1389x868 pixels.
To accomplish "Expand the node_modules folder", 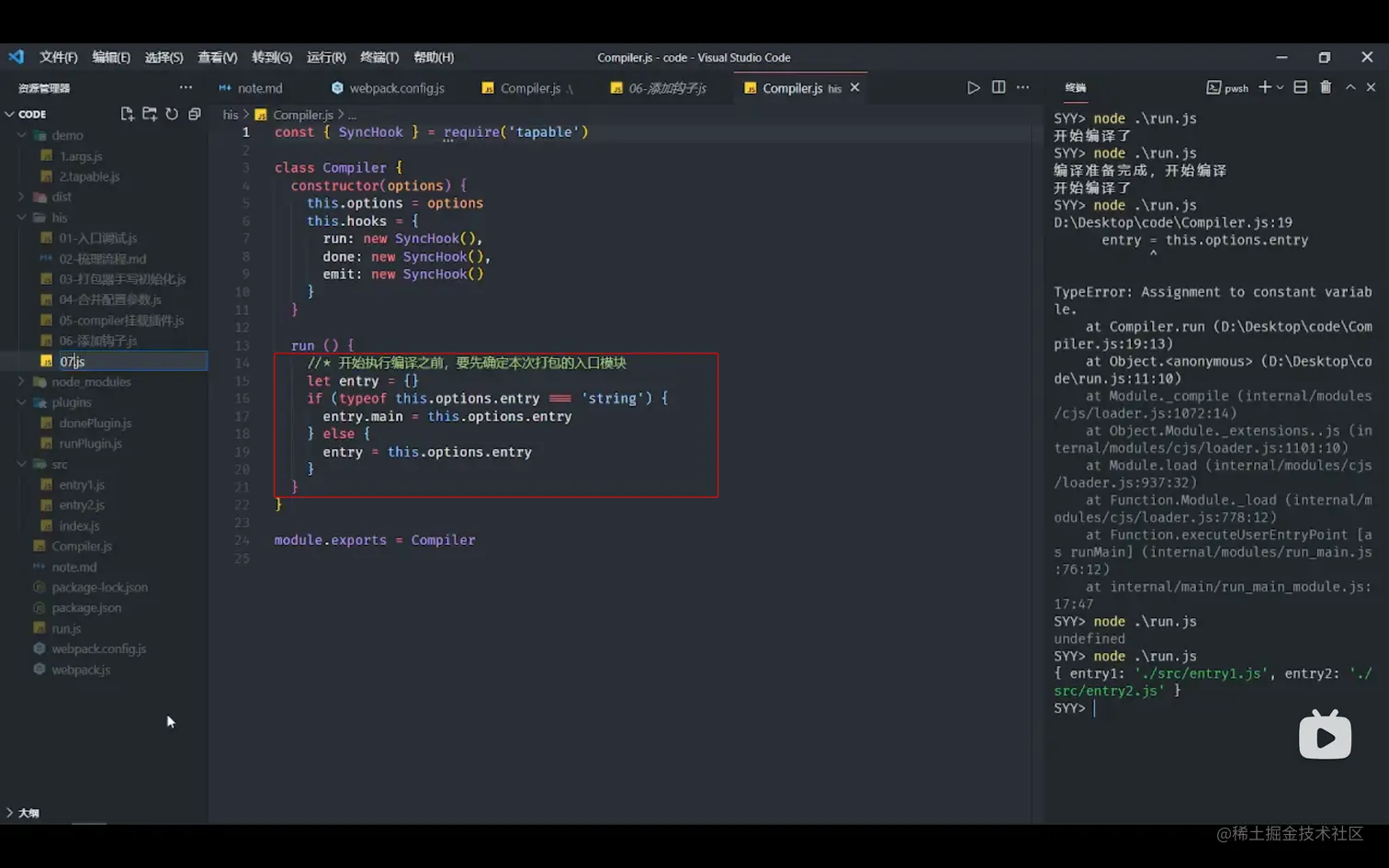I will [x=90, y=382].
